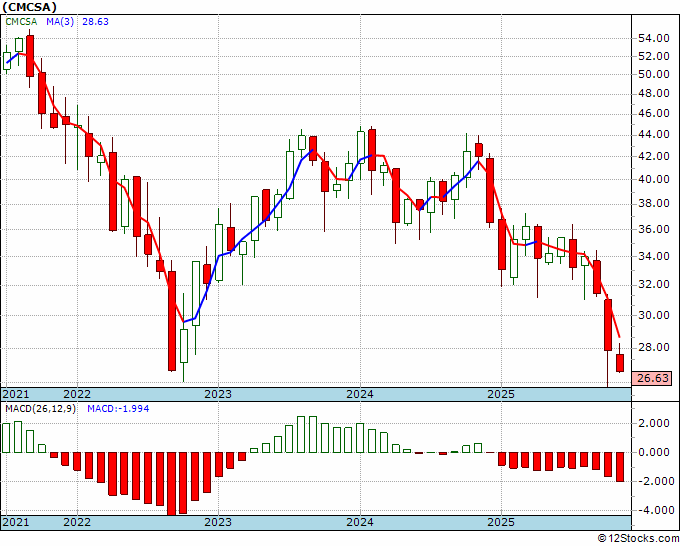Click the -2.000 MACD axis label
The height and width of the screenshot is (546, 680).
[654, 481]
